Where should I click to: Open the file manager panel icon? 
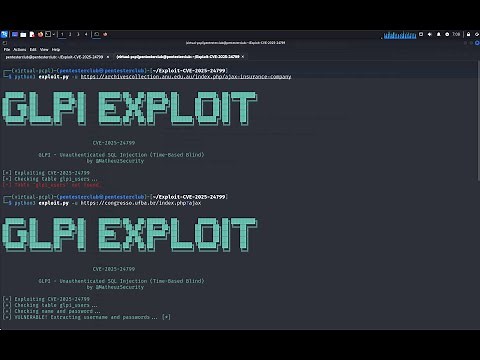pos(23,34)
